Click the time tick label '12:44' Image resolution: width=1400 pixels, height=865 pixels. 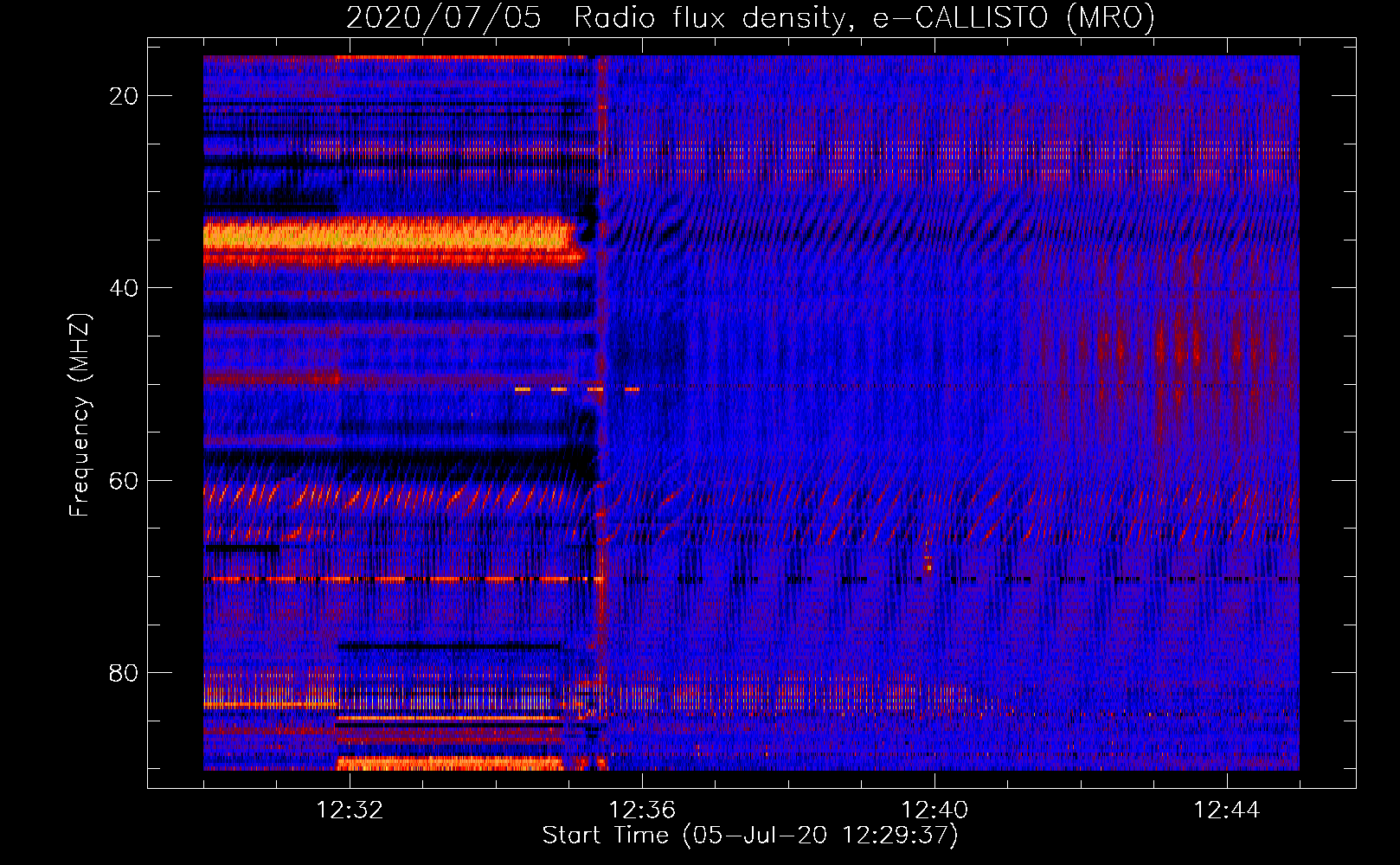point(1227,811)
